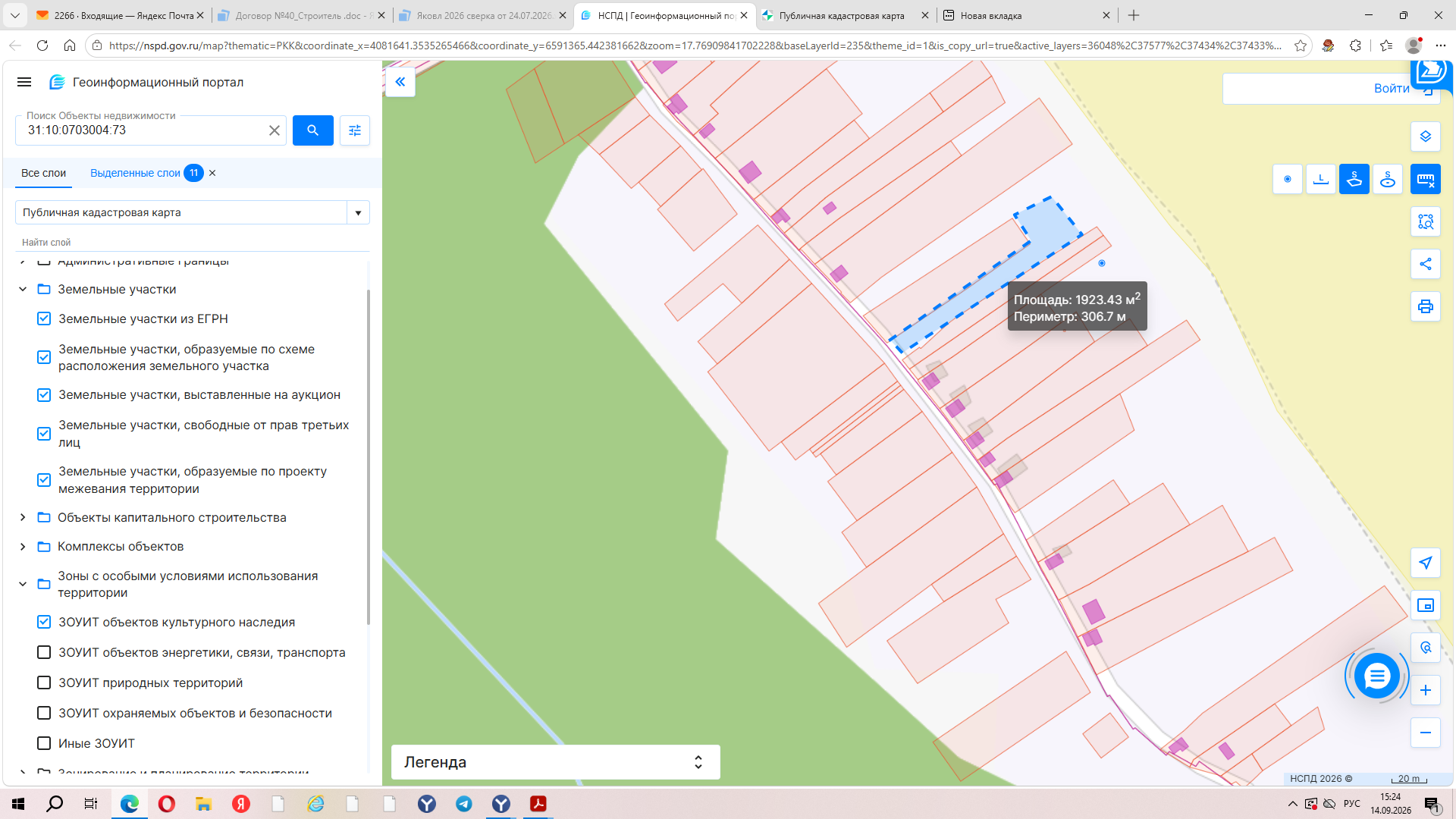Enable ЗОУИТ природных территорий checkbox
1456x819 pixels.
click(x=44, y=682)
